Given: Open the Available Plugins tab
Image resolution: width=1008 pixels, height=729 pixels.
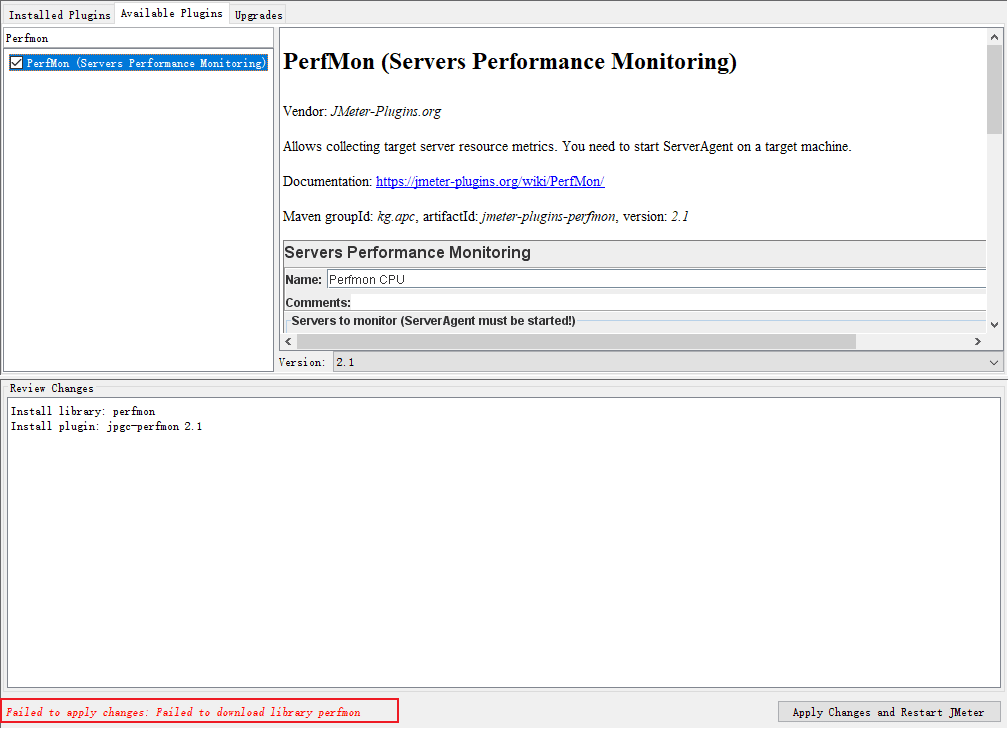Looking at the screenshot, I should 172,14.
